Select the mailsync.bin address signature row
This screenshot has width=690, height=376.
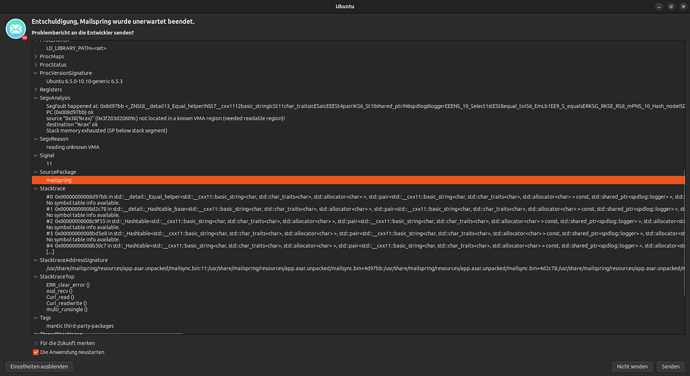coord(365,268)
